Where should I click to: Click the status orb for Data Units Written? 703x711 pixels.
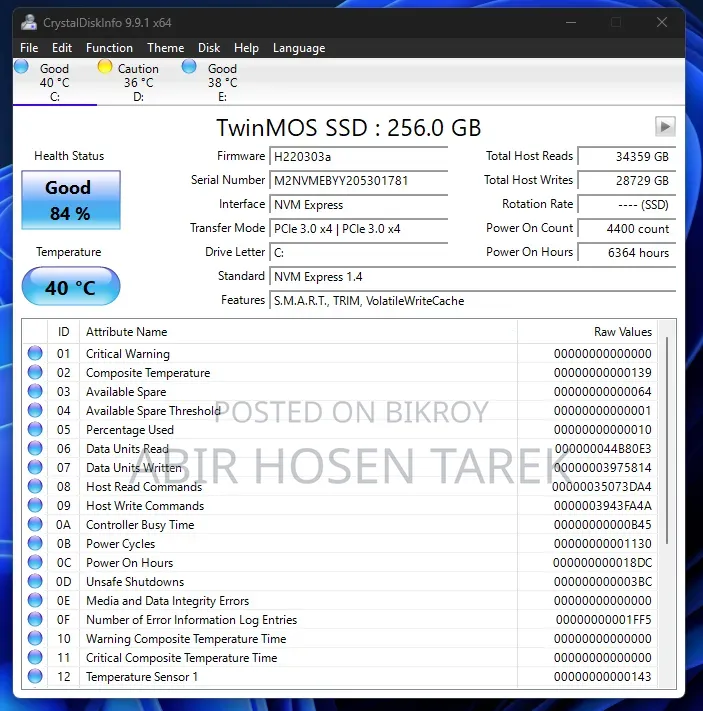point(35,468)
